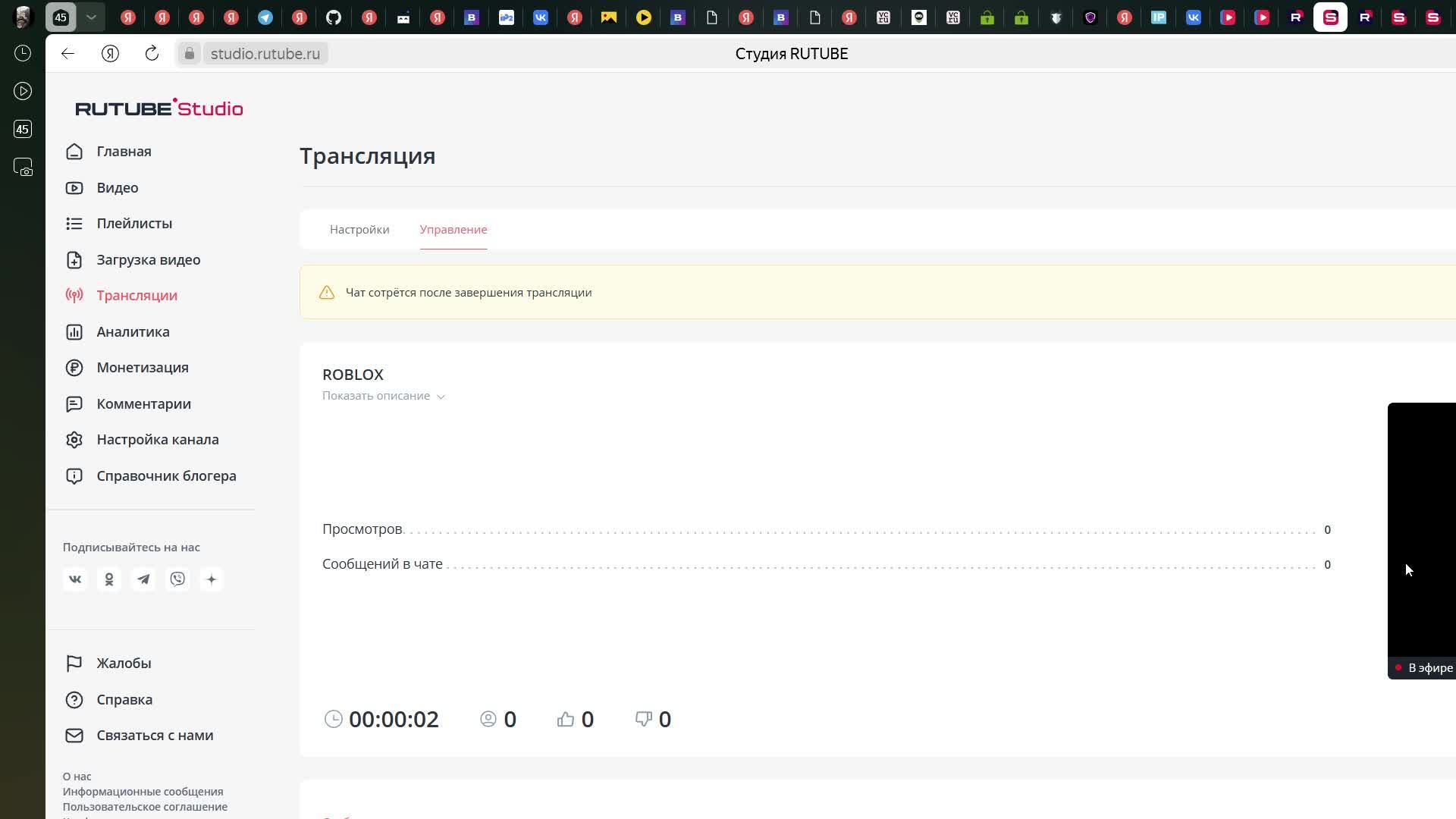The height and width of the screenshot is (819, 1456).
Task: Click the play circle icon in side panel
Action: [23, 91]
